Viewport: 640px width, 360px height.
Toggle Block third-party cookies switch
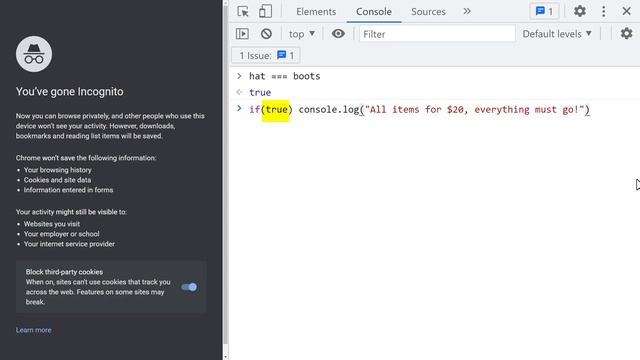(x=189, y=287)
